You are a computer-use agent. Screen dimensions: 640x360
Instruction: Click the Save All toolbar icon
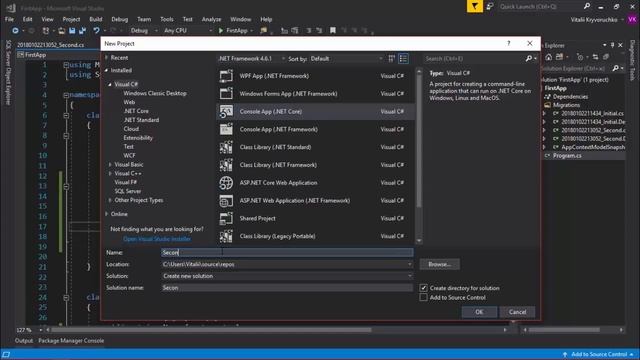82,31
